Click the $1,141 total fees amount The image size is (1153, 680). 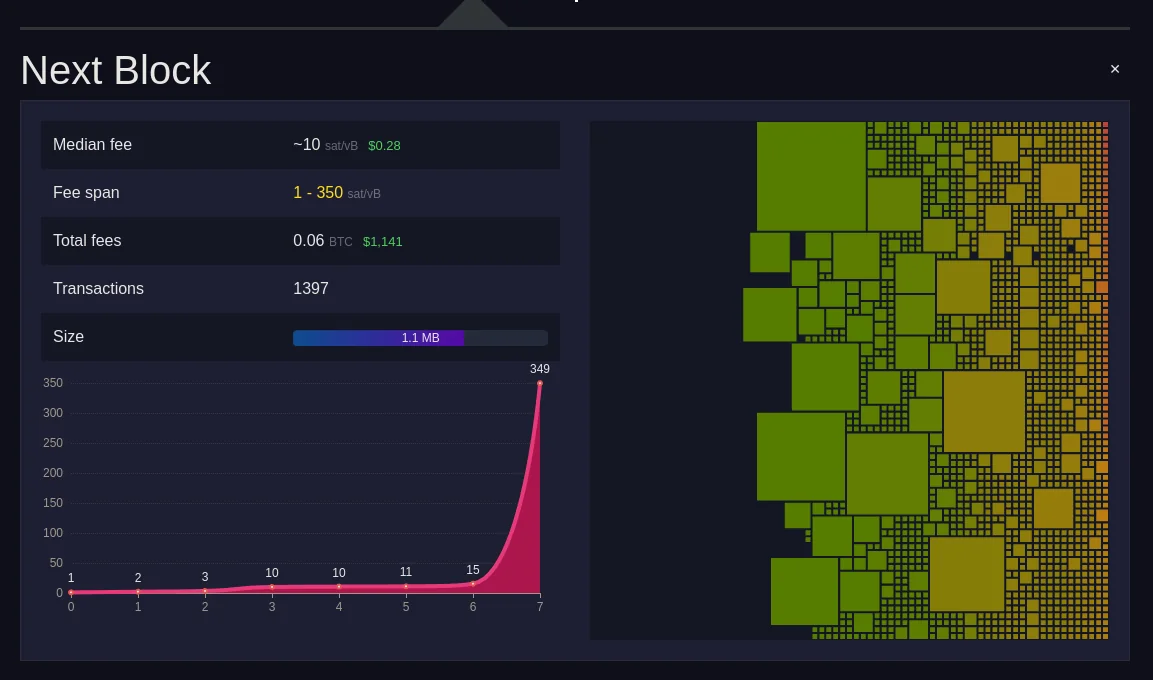382,242
